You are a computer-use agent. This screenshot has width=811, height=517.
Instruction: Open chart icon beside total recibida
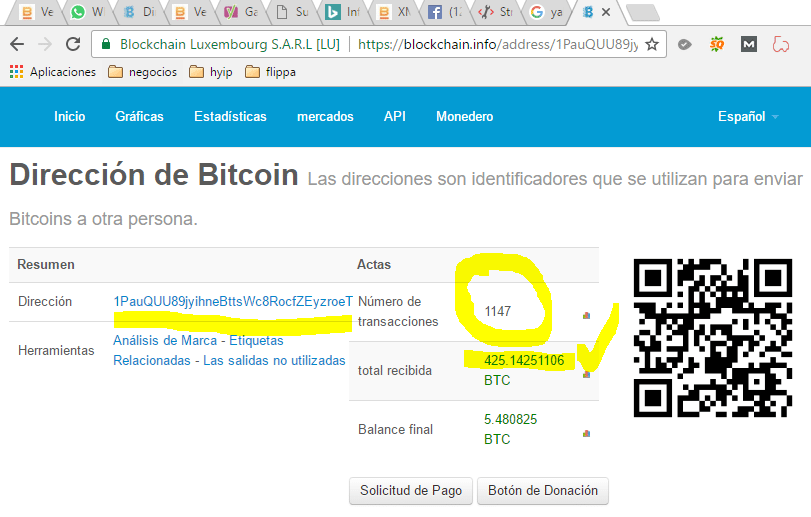pyautogui.click(x=587, y=374)
